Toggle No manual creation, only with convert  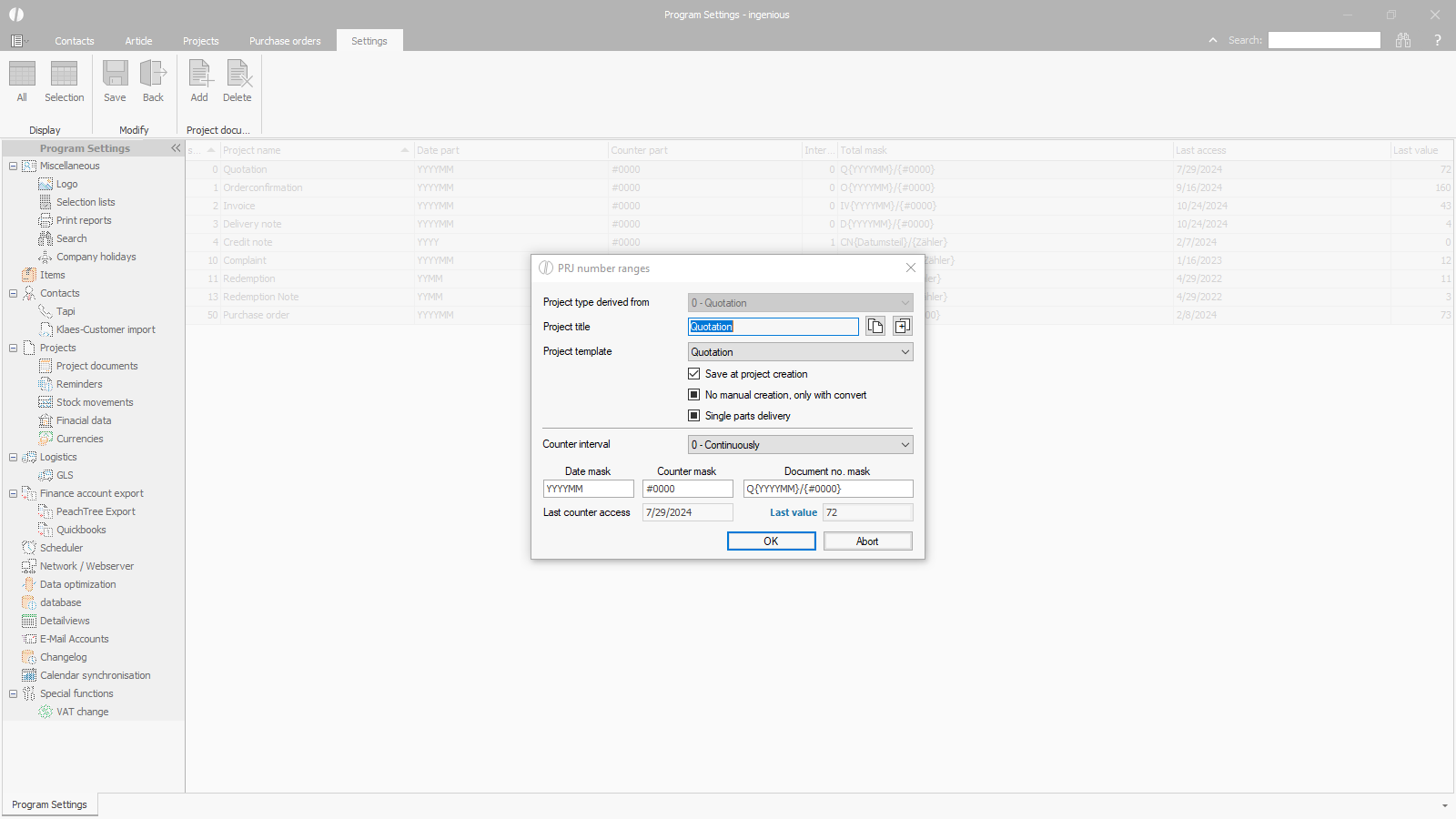pos(694,395)
